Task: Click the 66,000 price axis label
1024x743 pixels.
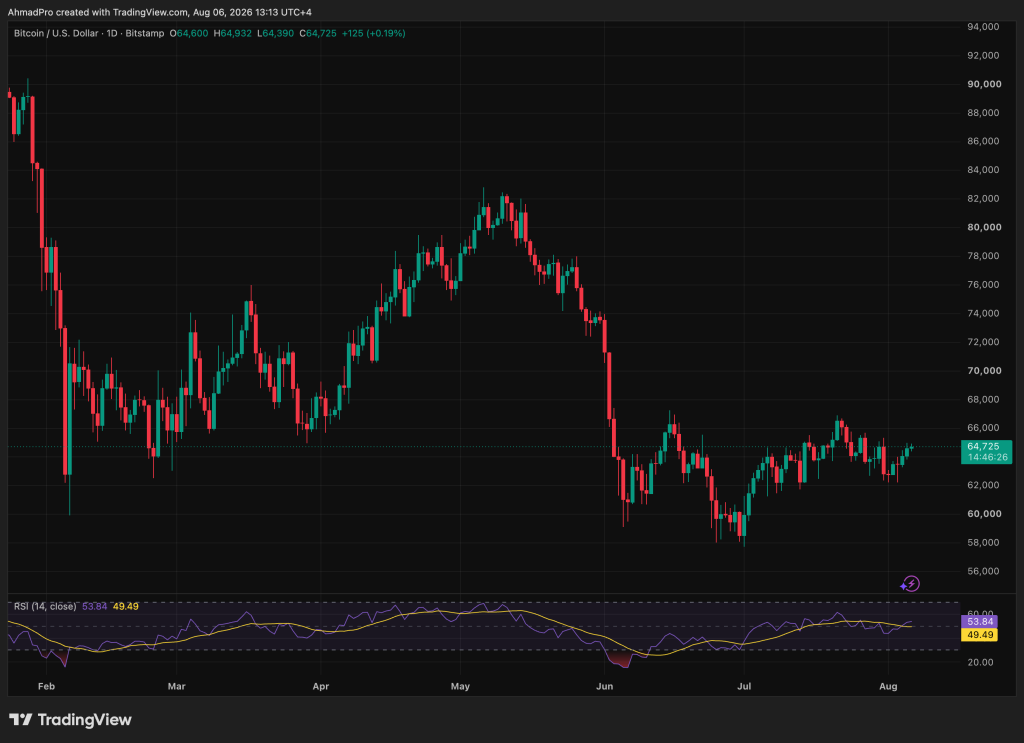Action: coord(983,428)
